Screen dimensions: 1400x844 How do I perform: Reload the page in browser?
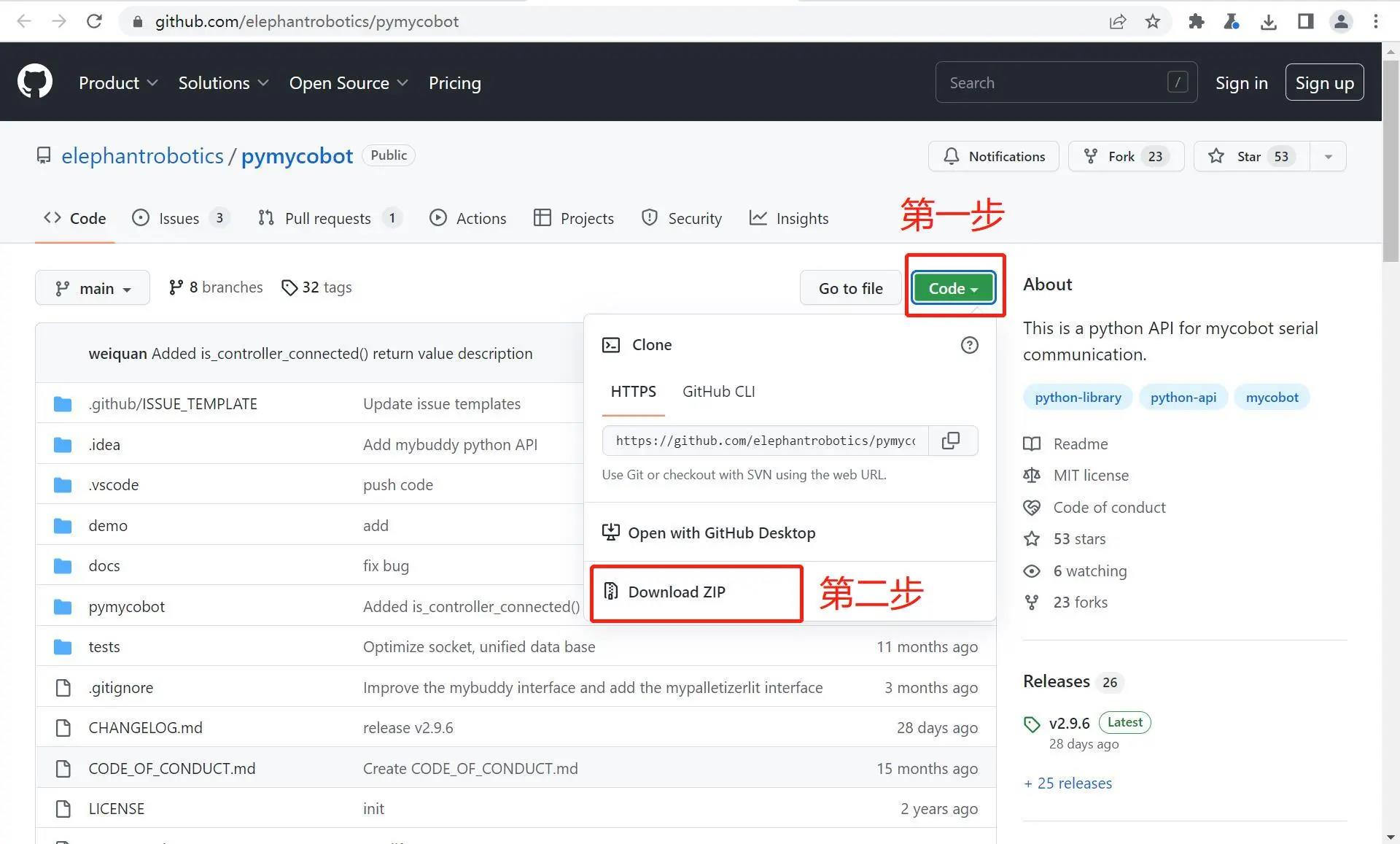[x=94, y=21]
